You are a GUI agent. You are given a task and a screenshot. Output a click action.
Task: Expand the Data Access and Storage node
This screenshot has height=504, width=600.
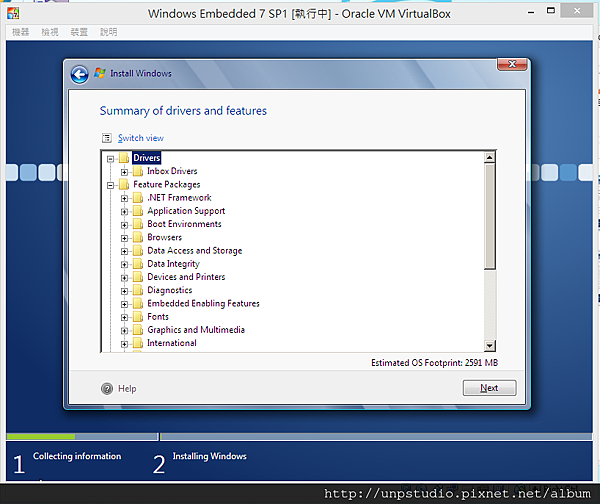pos(124,251)
